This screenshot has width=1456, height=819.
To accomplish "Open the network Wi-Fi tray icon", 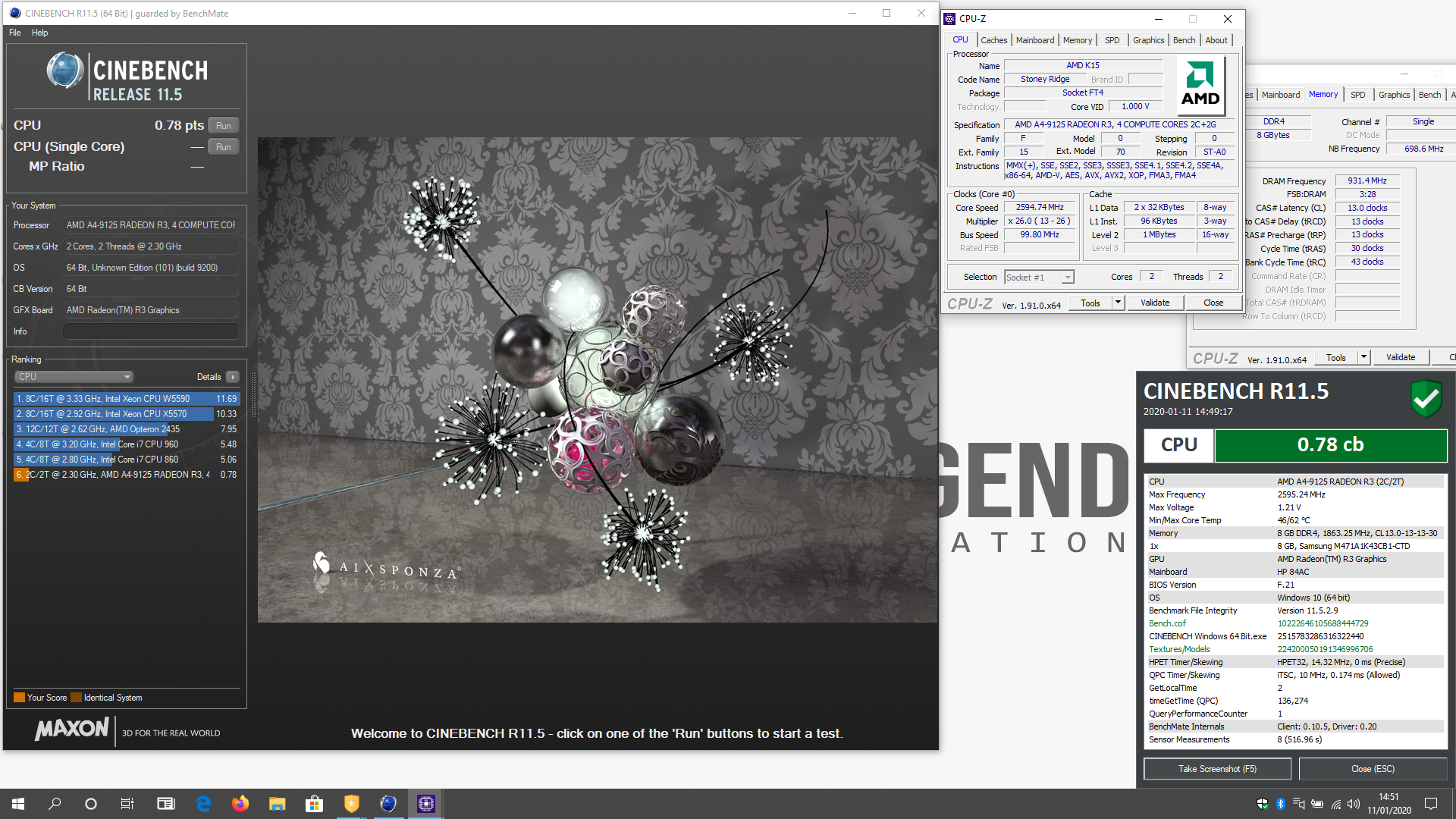I will pyautogui.click(x=1336, y=804).
